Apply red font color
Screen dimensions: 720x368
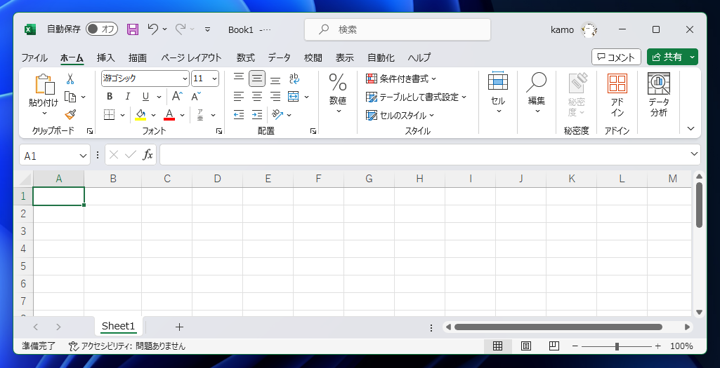[169, 115]
